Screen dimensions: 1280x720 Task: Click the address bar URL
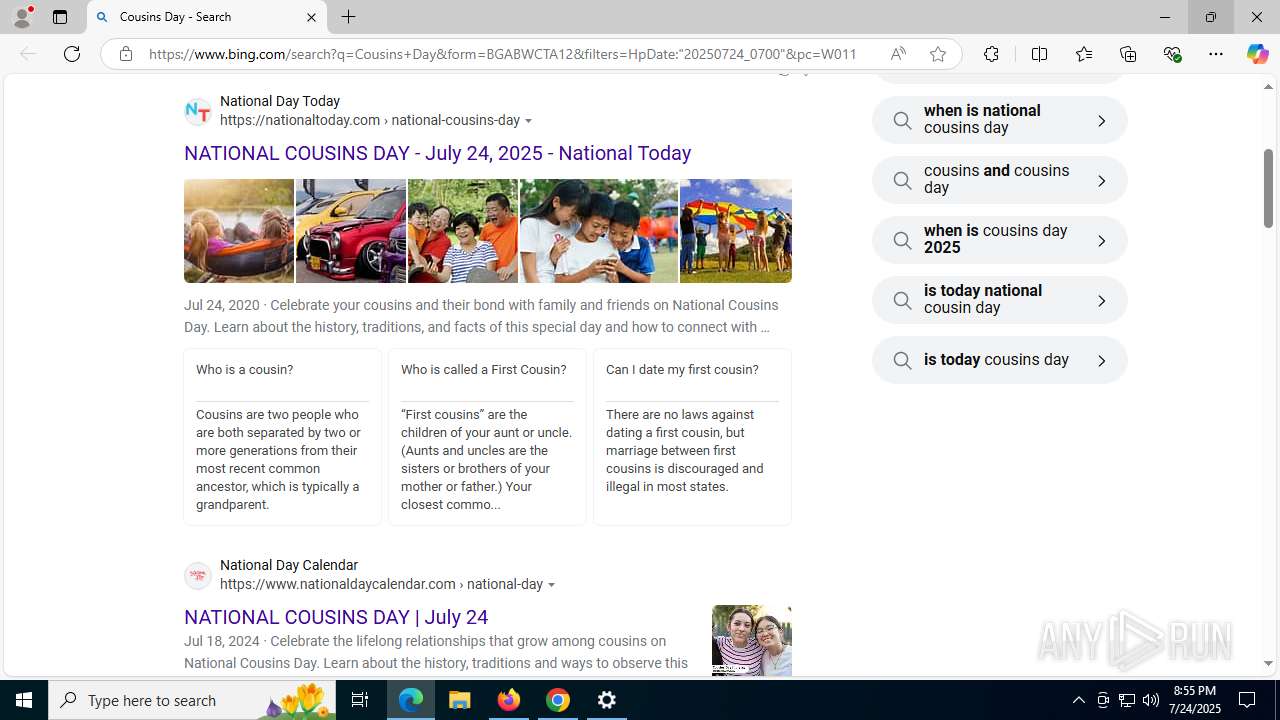[502, 54]
